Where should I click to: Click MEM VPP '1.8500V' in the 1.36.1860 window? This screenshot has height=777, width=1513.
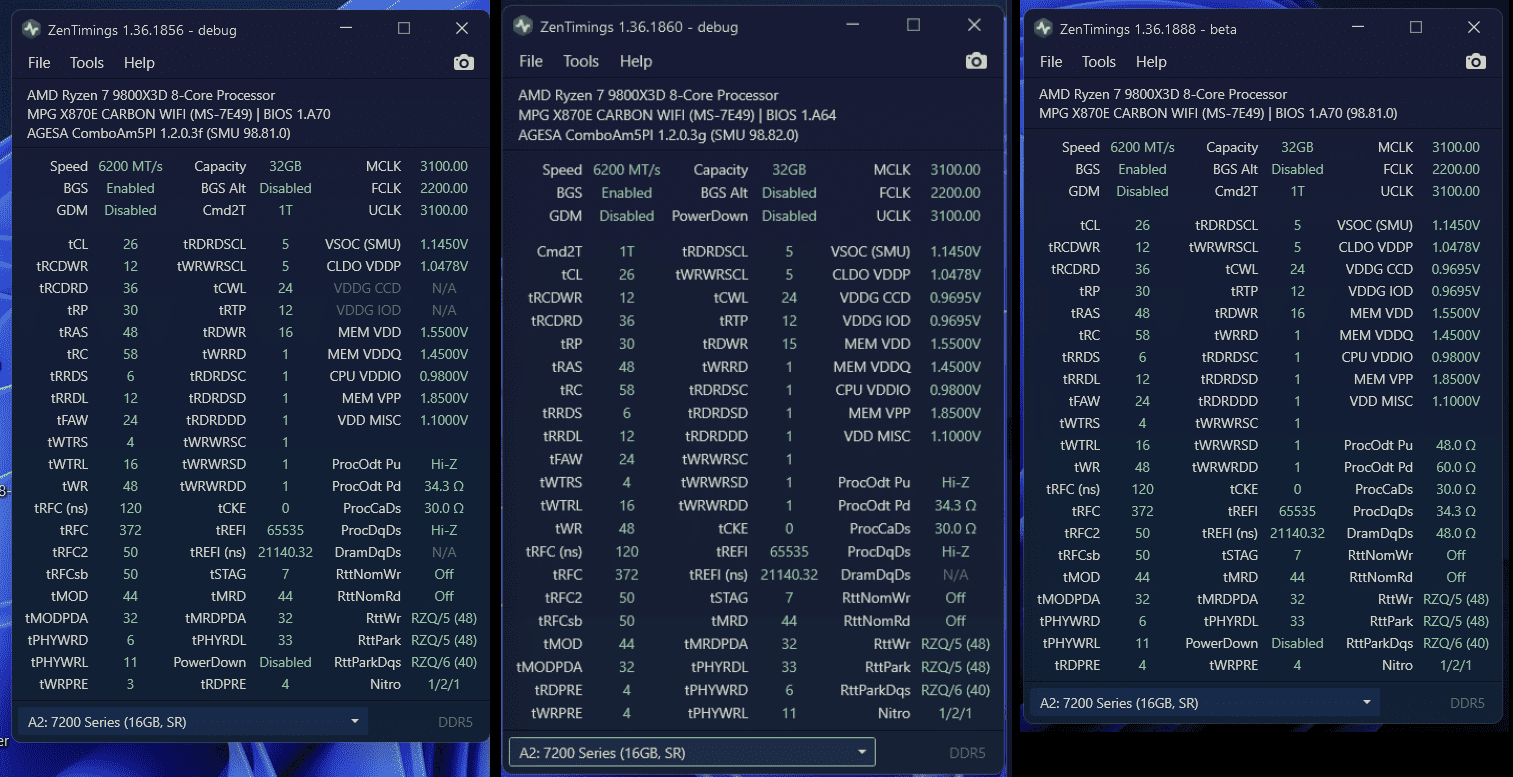tap(955, 413)
